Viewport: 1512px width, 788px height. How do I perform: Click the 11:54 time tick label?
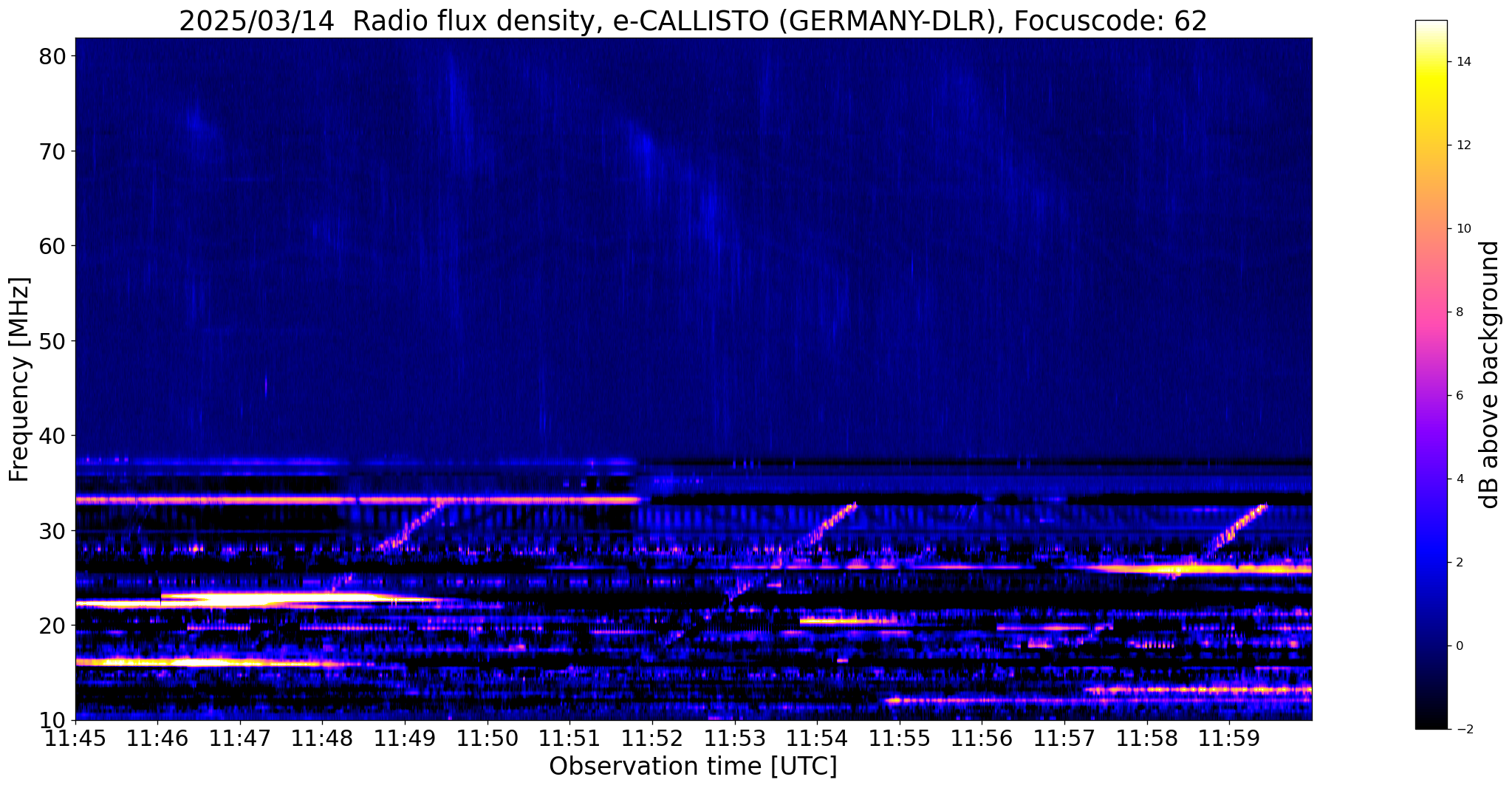pos(817,739)
